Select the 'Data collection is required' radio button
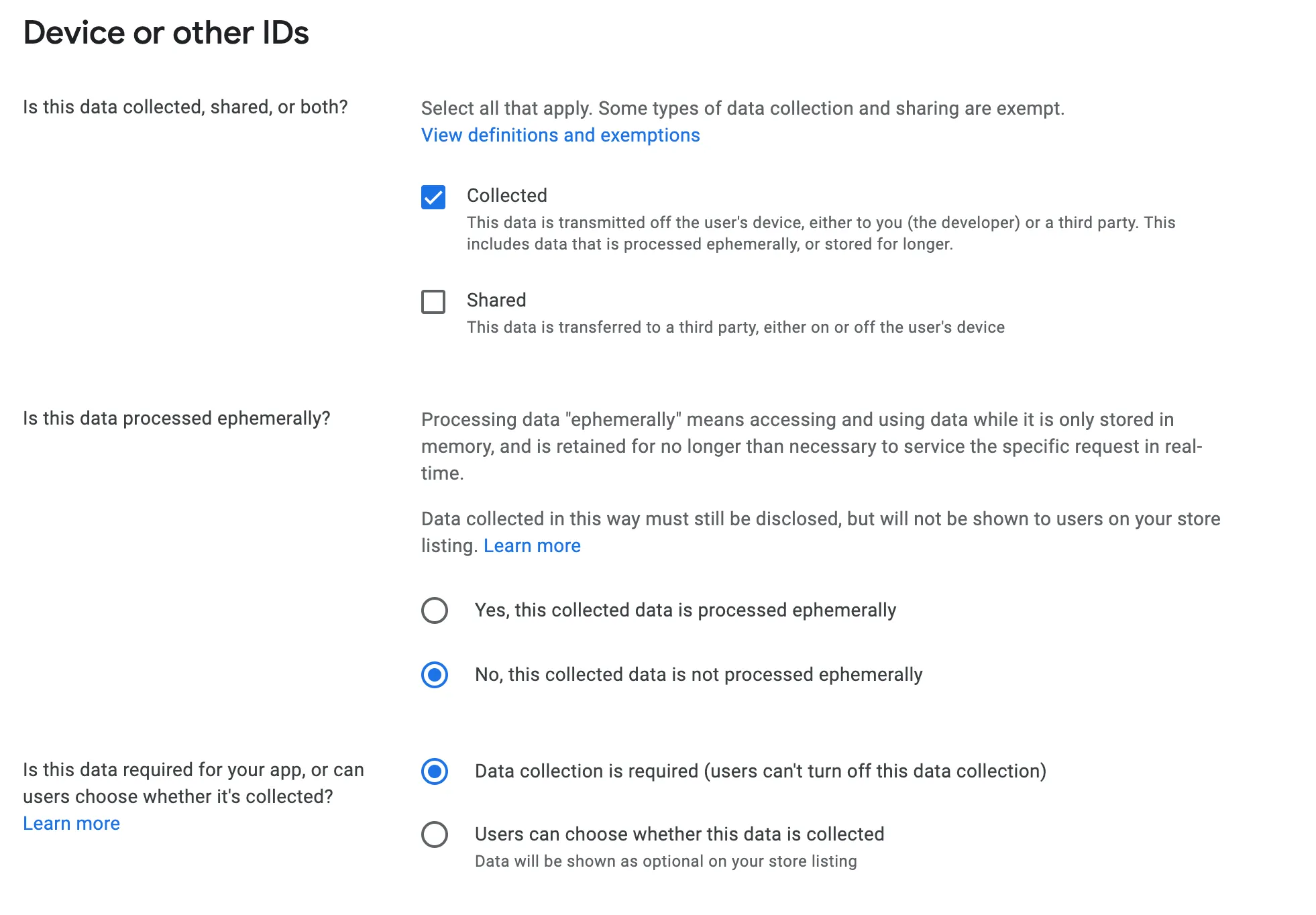1316x915 pixels. (x=435, y=771)
